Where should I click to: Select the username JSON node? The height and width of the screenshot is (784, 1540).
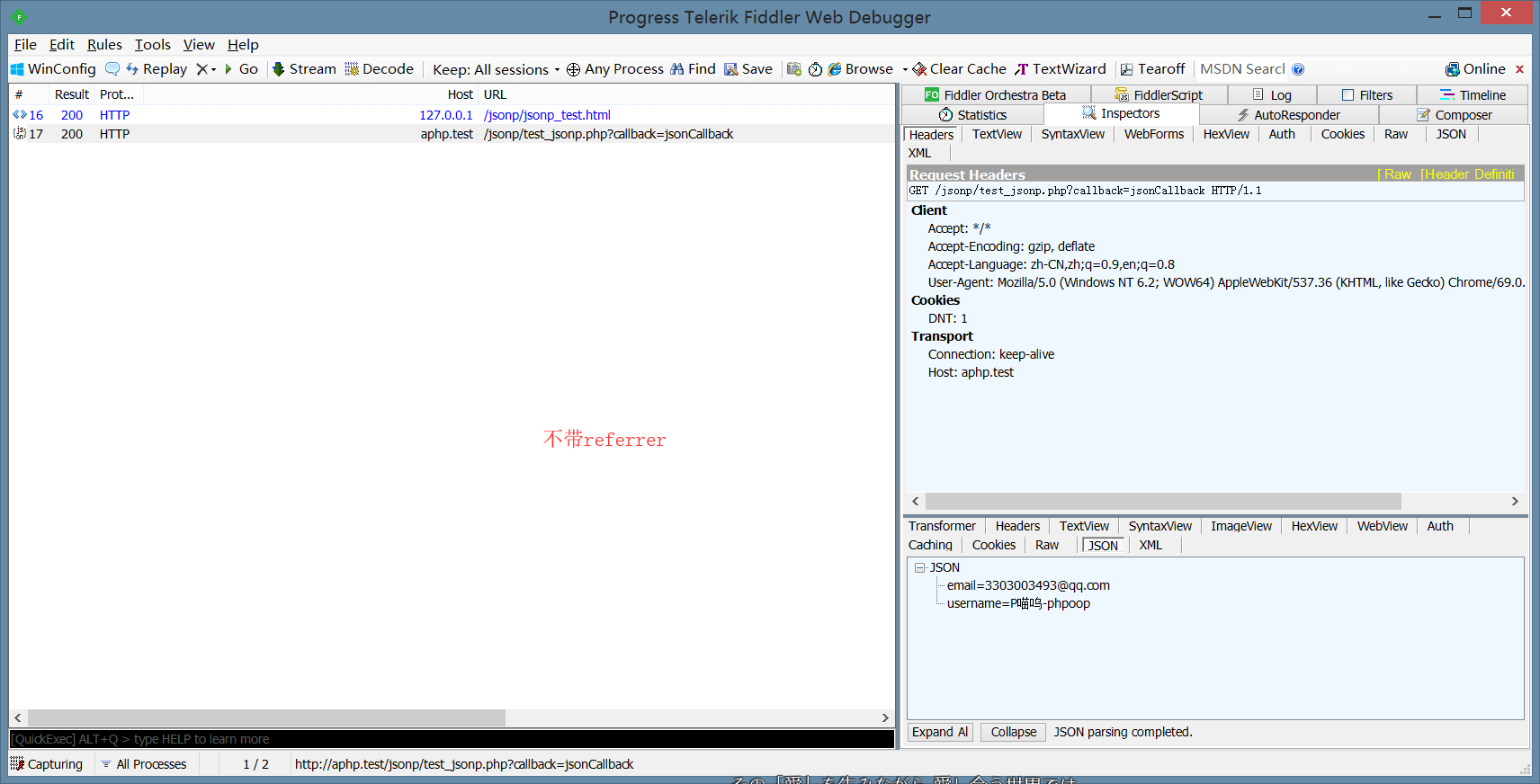[x=1018, y=603]
